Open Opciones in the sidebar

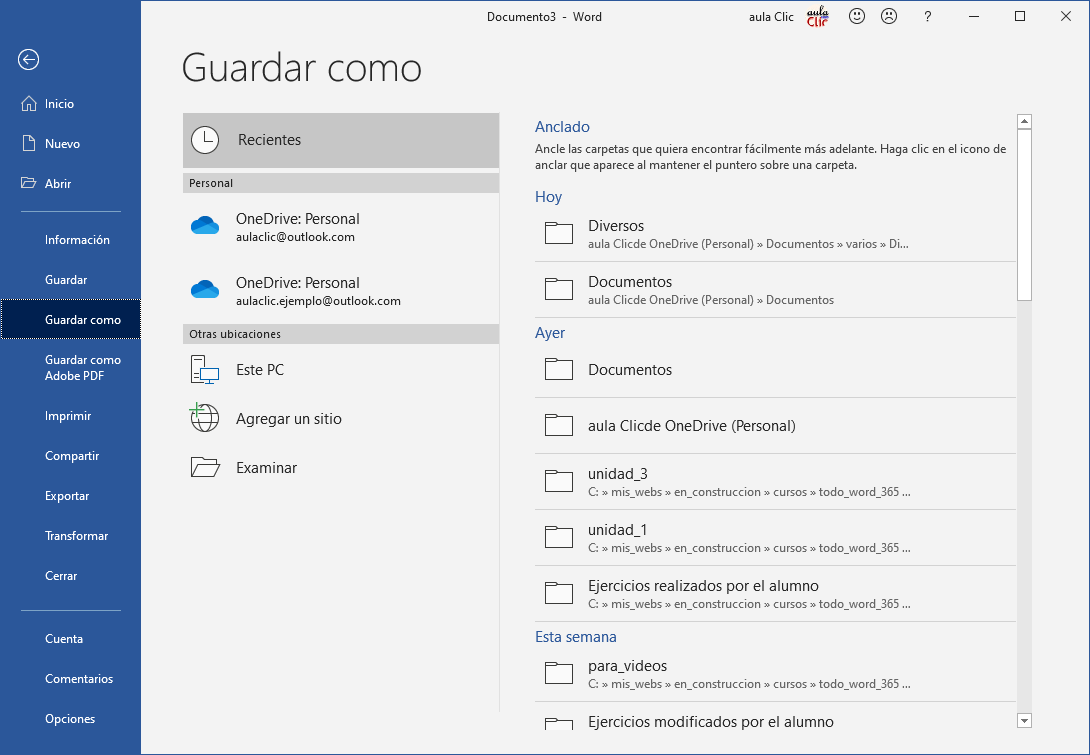(x=70, y=719)
